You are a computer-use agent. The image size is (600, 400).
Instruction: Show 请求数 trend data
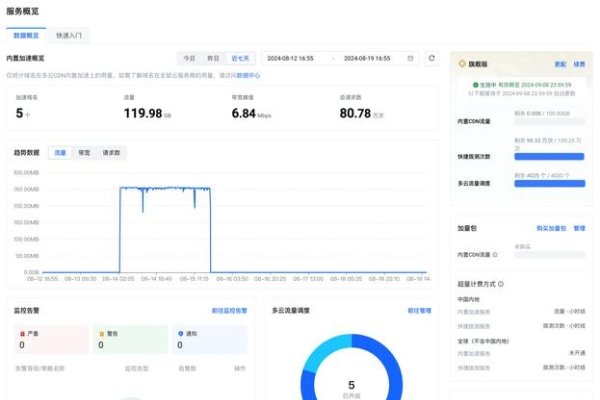[111, 153]
